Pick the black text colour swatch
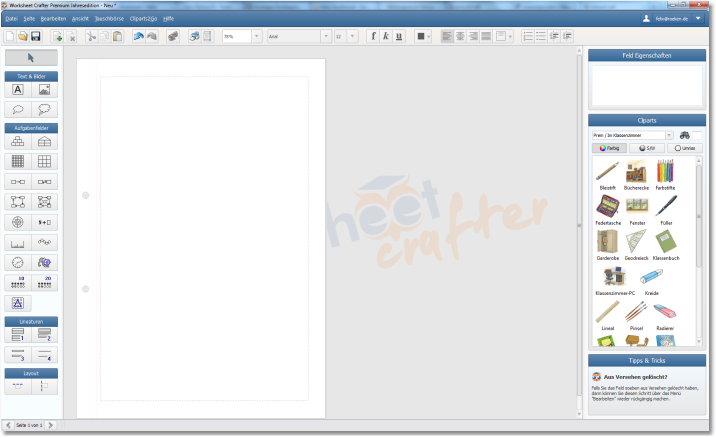 click(421, 36)
